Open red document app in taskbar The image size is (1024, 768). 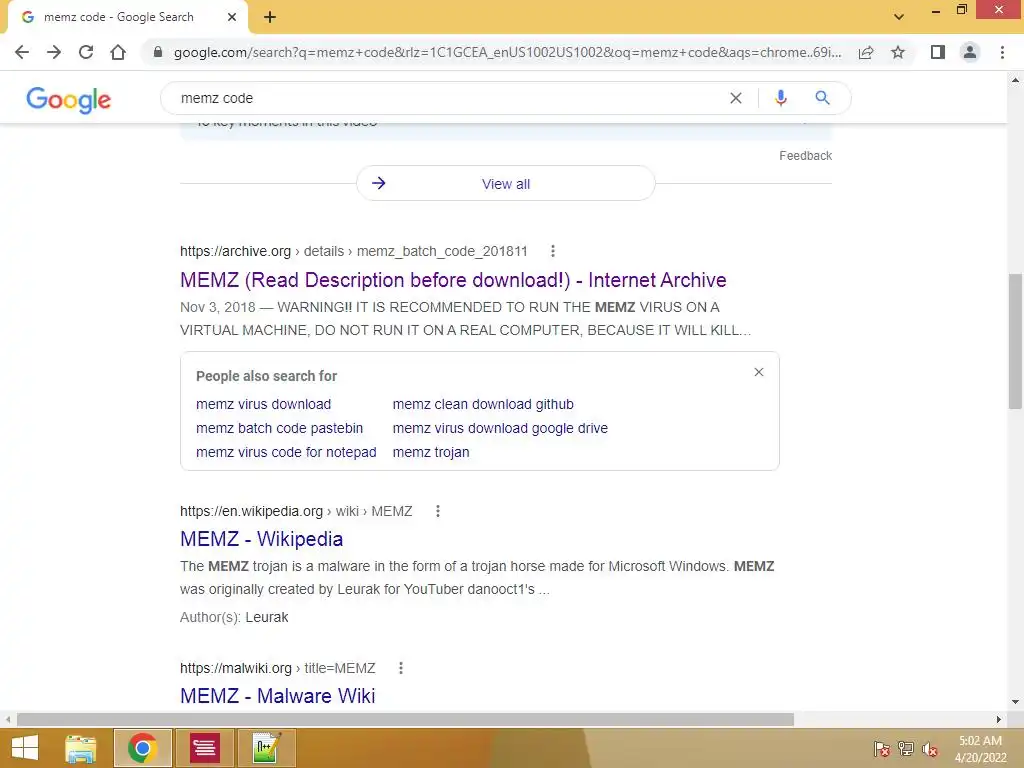[x=204, y=748]
